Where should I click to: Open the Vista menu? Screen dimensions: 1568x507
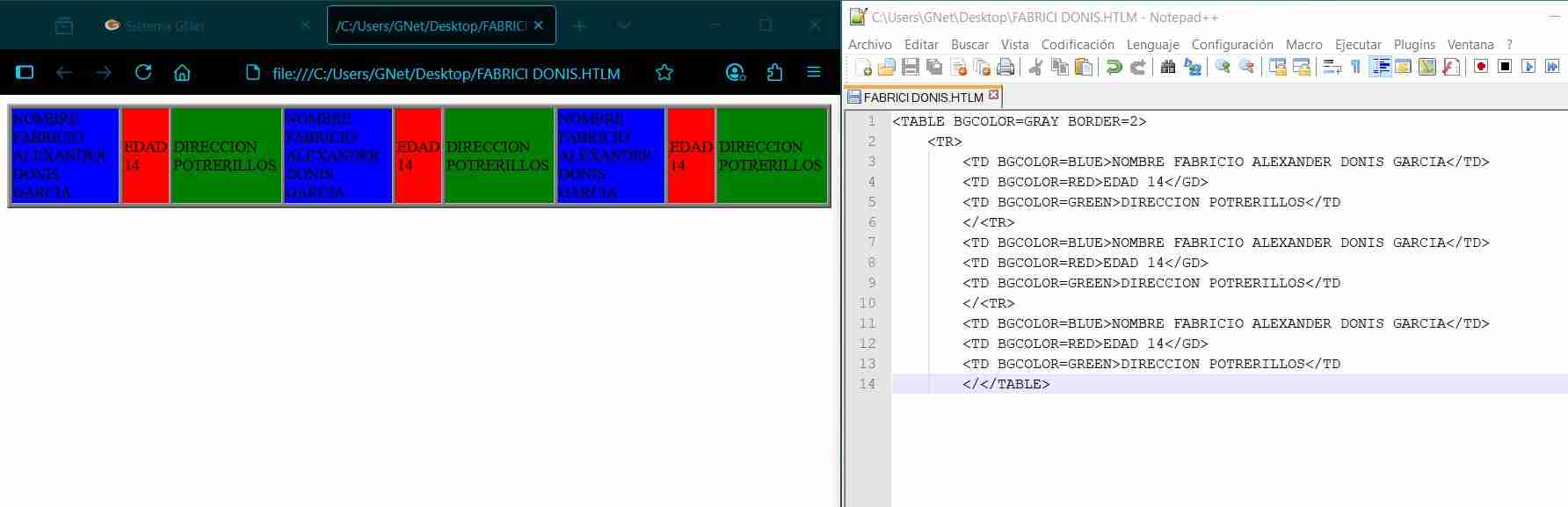point(1014,44)
